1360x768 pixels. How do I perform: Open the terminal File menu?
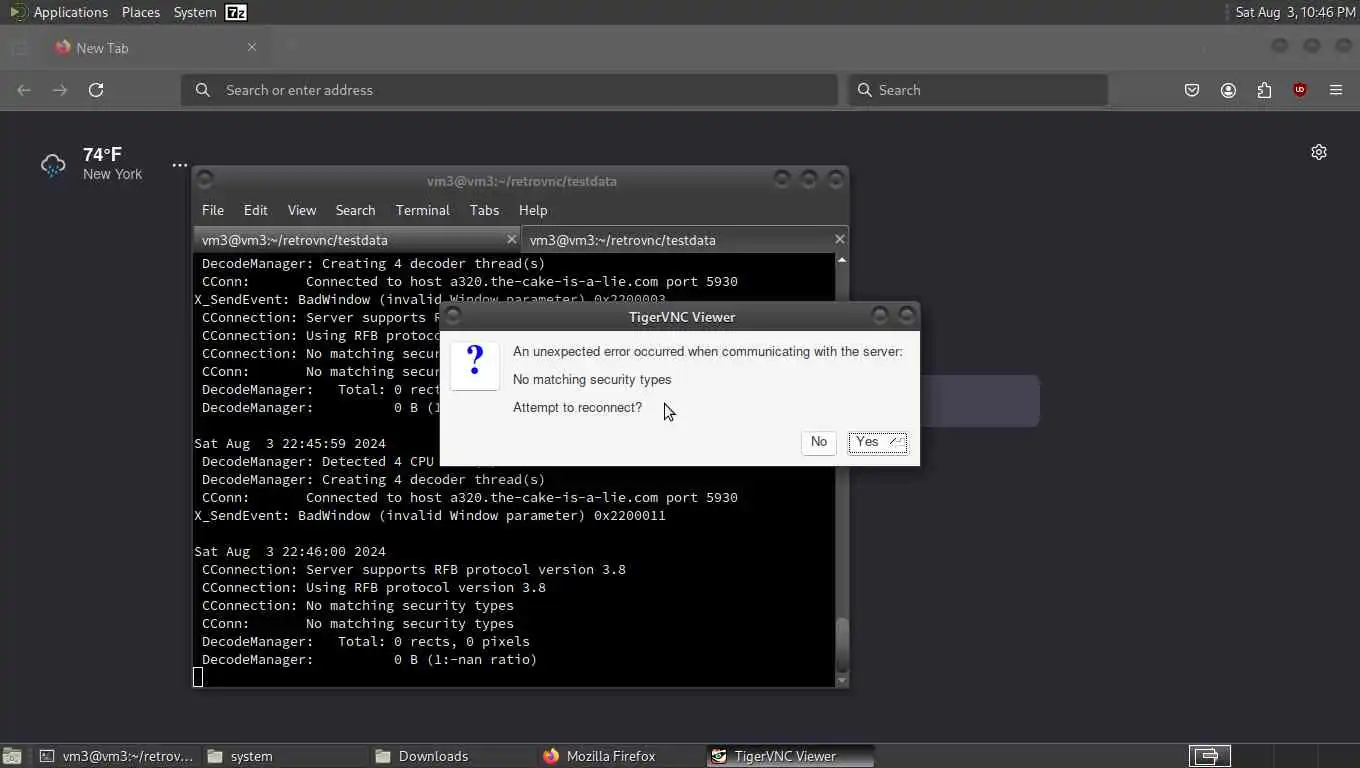click(213, 210)
